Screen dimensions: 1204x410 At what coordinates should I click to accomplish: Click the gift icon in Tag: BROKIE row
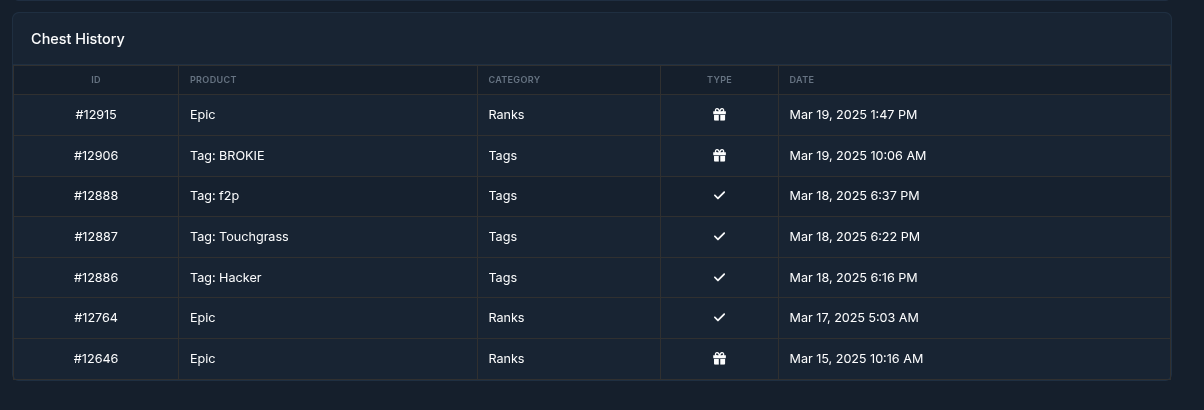[x=719, y=156]
